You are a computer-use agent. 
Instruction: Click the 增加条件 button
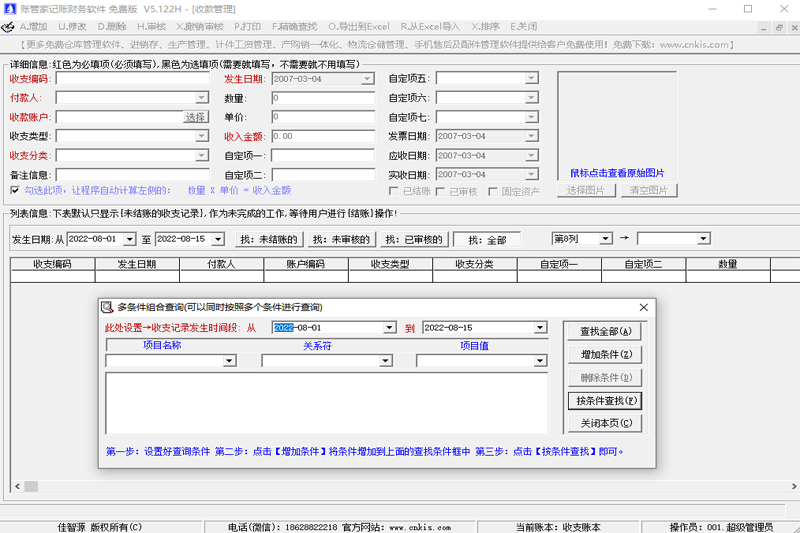click(x=605, y=354)
